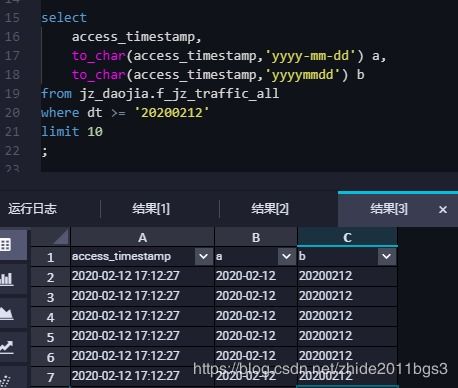The height and width of the screenshot is (388, 458).
Task: Click the 2020-02-12 cell in row 6
Action: pyautogui.click(x=256, y=356)
